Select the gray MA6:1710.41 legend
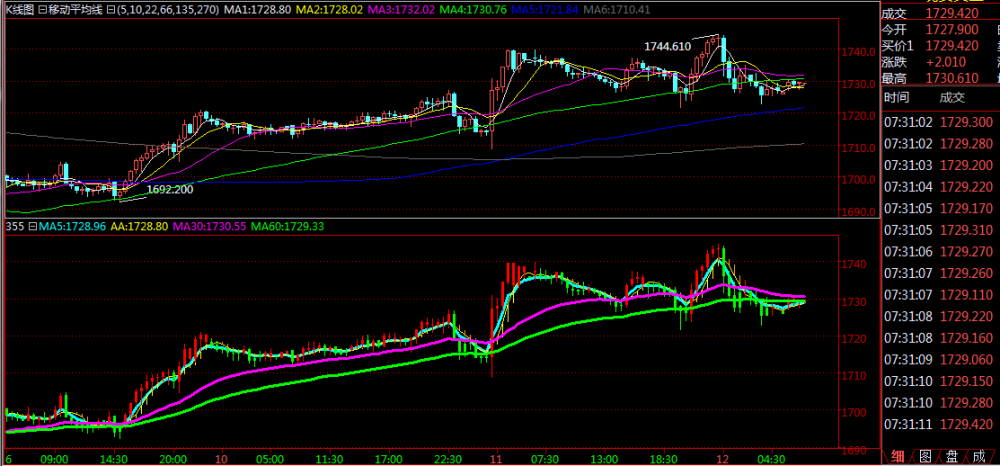This screenshot has height=466, width=1000. pyautogui.click(x=618, y=10)
